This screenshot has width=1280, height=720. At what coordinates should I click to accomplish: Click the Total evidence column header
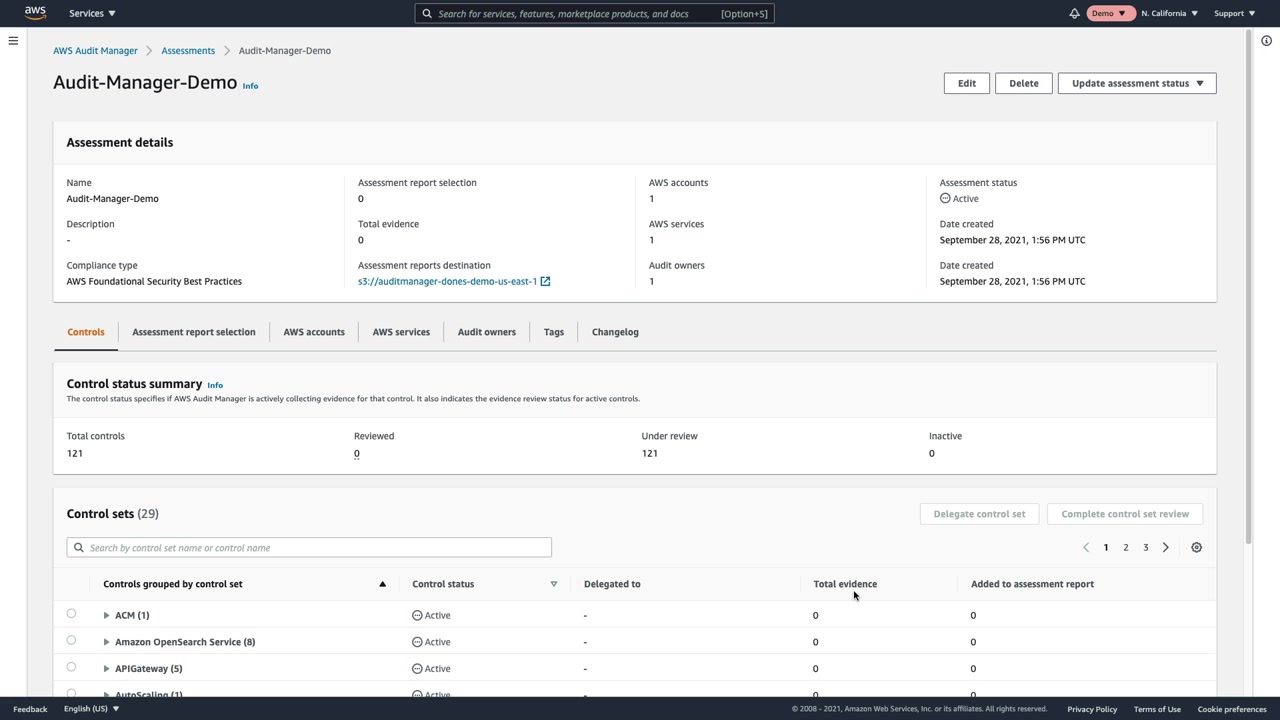coord(845,584)
